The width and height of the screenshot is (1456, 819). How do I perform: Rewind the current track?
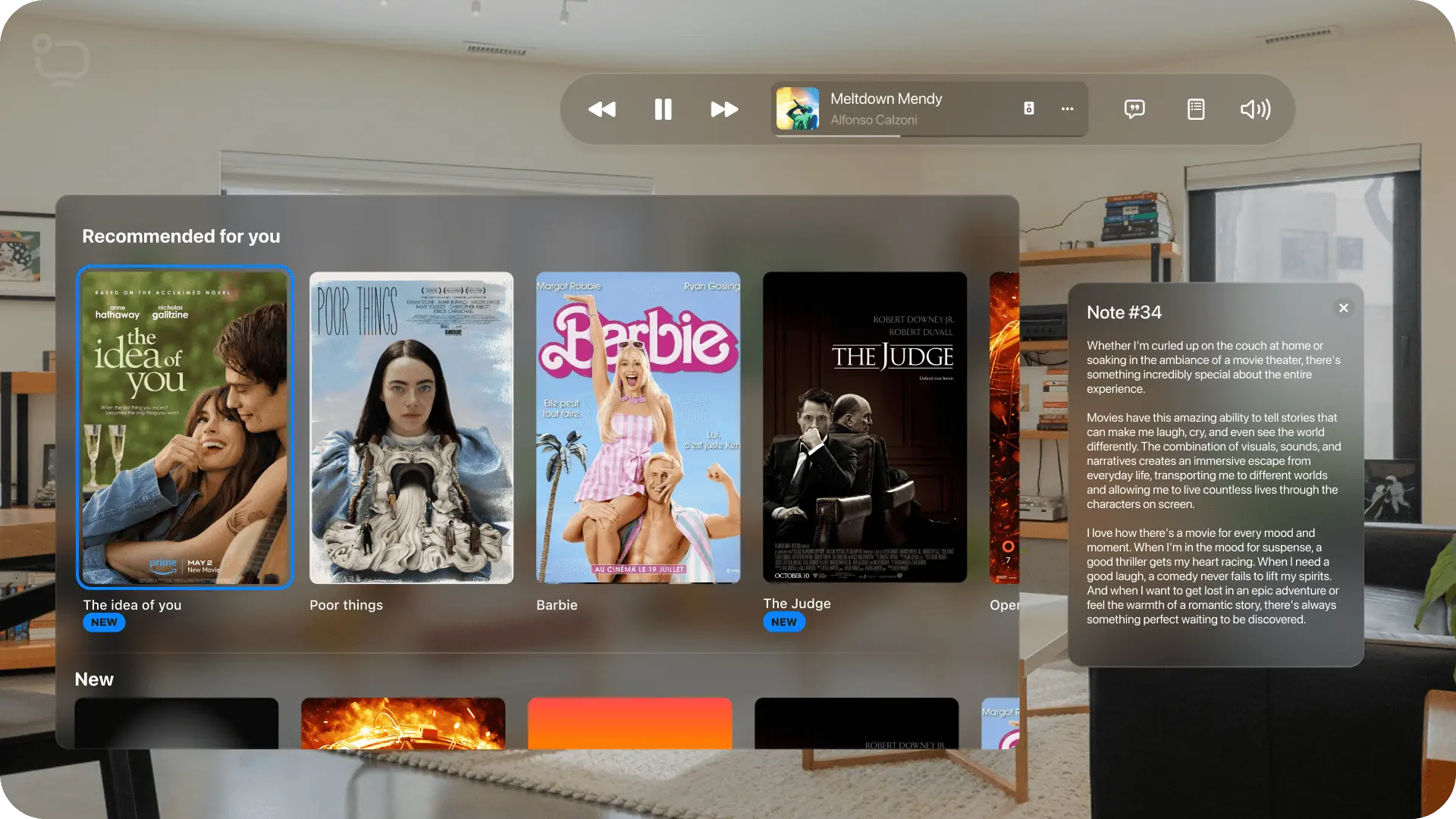pos(602,109)
